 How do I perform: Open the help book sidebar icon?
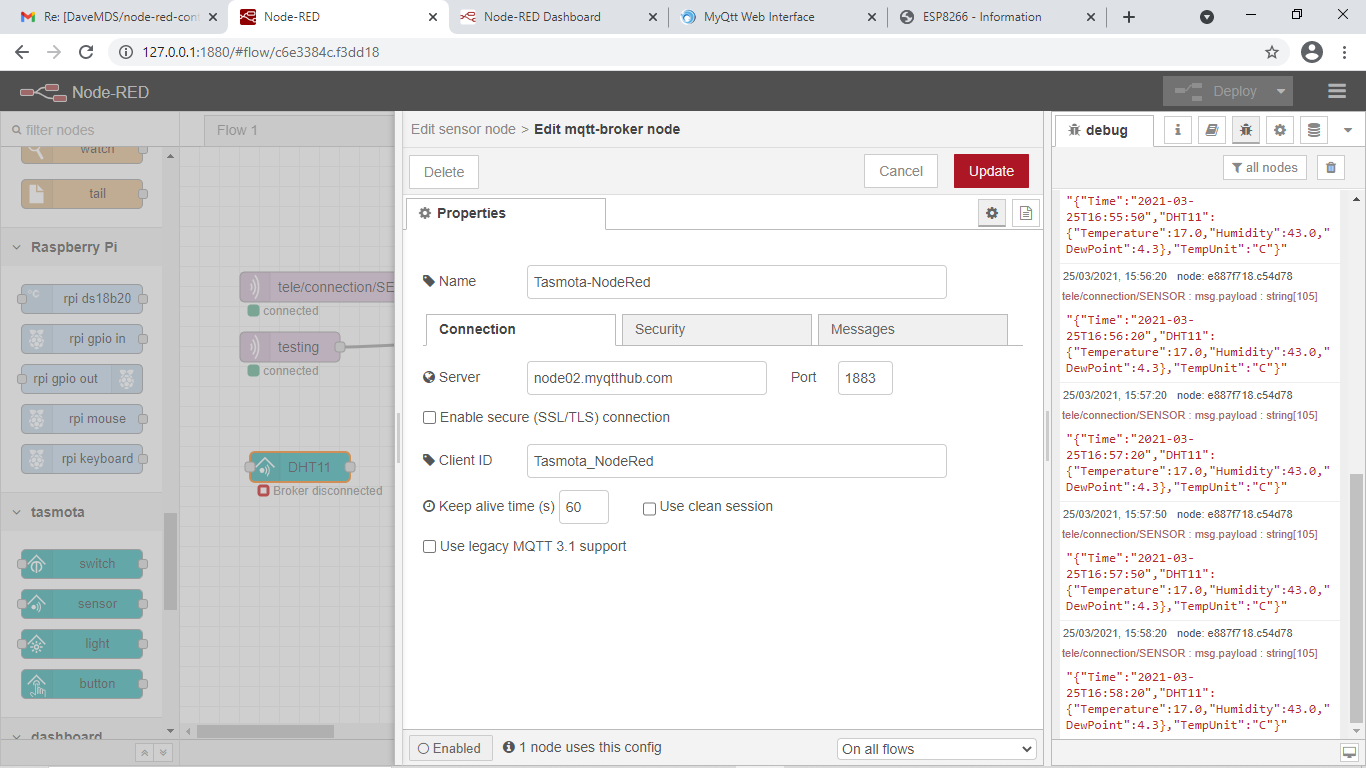point(1211,130)
